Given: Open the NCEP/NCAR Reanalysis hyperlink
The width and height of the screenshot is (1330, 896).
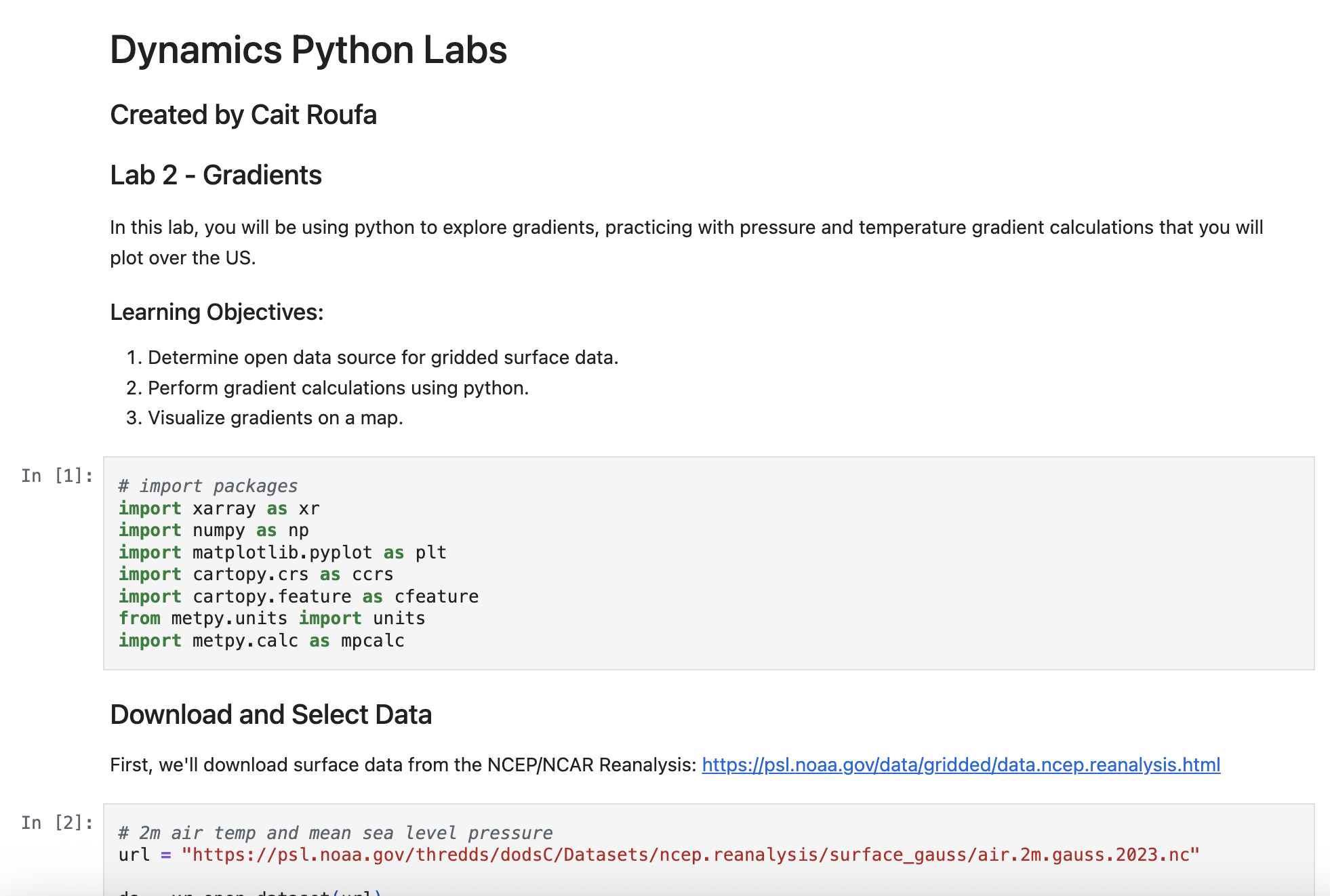Looking at the screenshot, I should 961,765.
